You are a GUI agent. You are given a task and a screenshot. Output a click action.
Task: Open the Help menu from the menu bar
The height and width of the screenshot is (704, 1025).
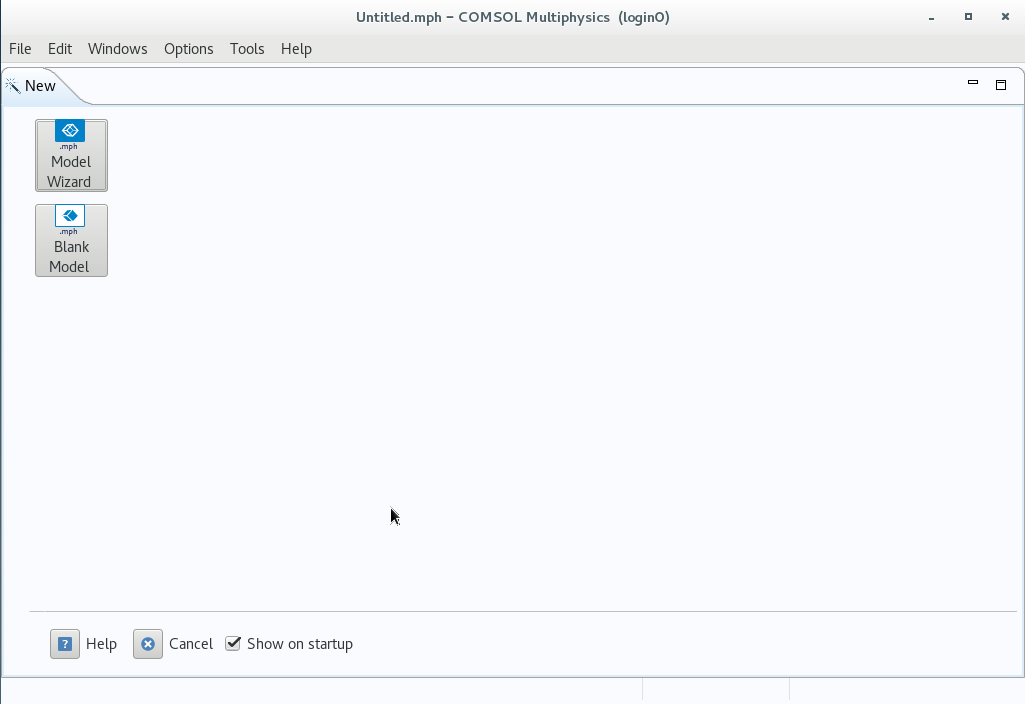pos(296,48)
